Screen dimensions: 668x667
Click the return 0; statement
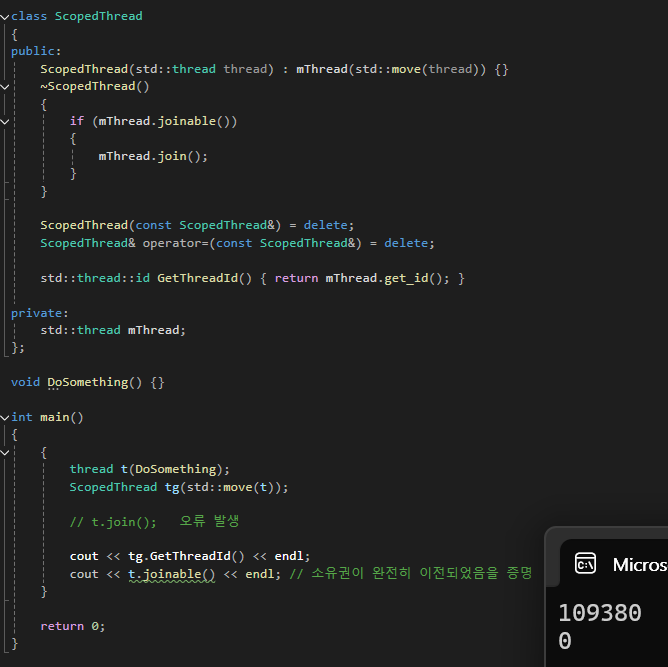click(x=72, y=626)
